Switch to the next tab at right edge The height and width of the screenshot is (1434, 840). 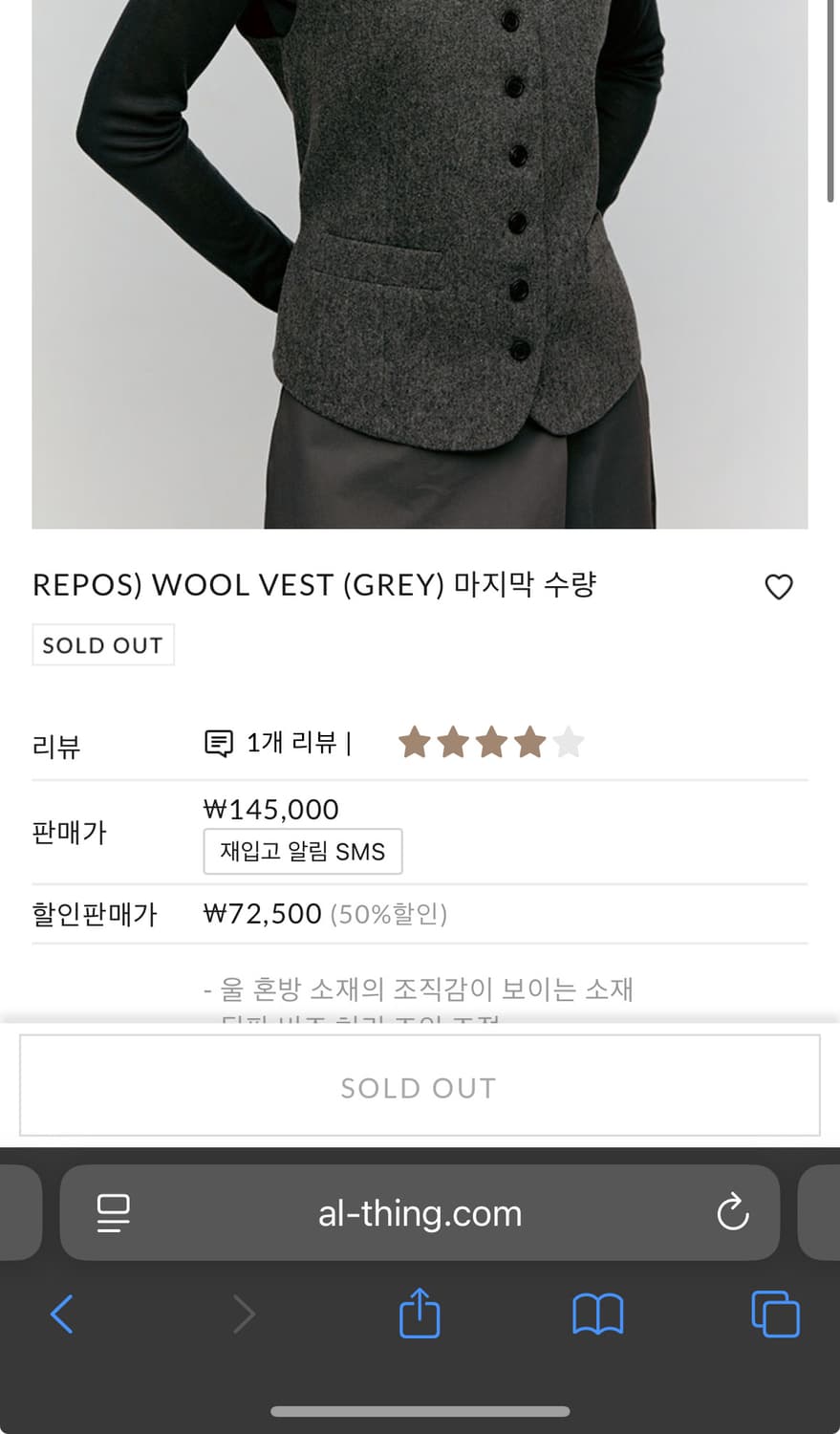[x=822, y=1212]
